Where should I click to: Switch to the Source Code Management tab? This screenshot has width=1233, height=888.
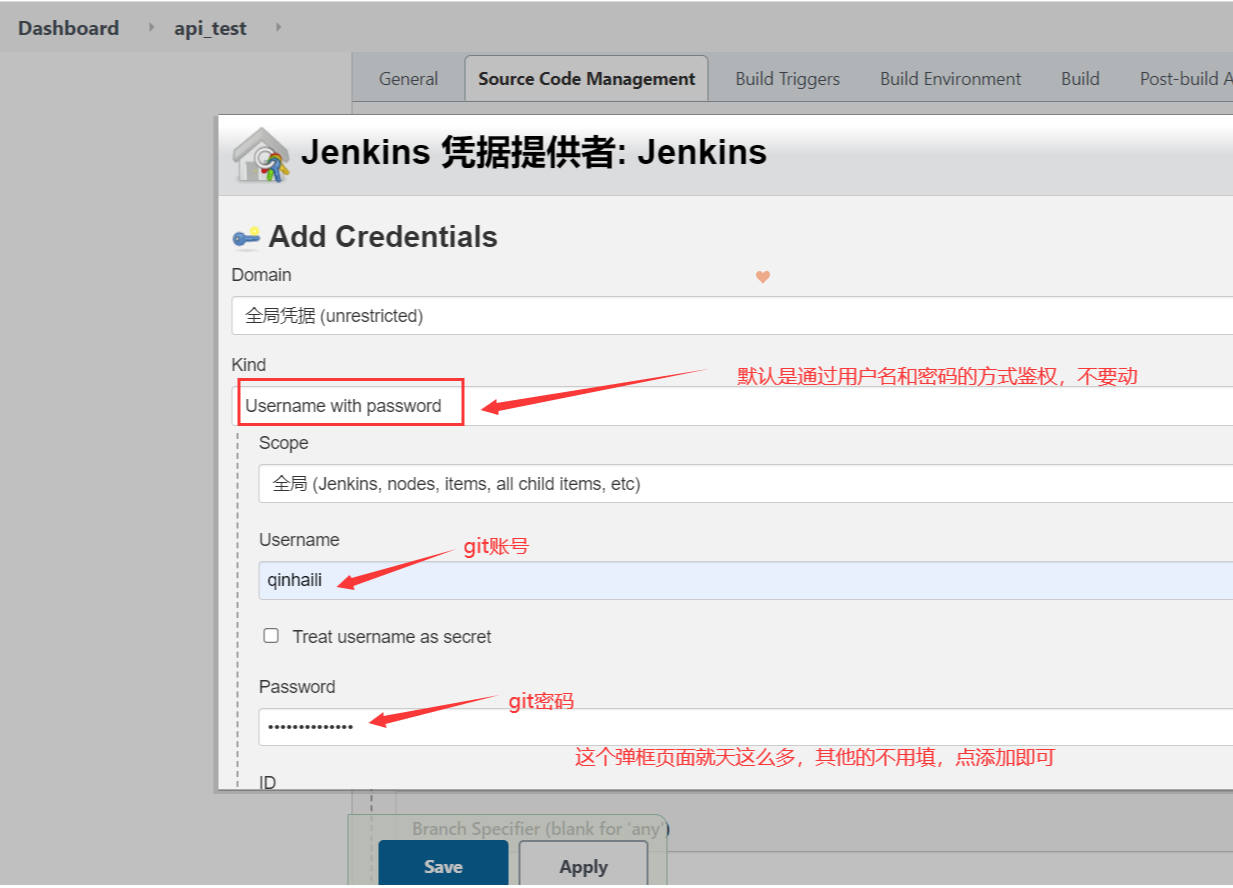(x=587, y=79)
